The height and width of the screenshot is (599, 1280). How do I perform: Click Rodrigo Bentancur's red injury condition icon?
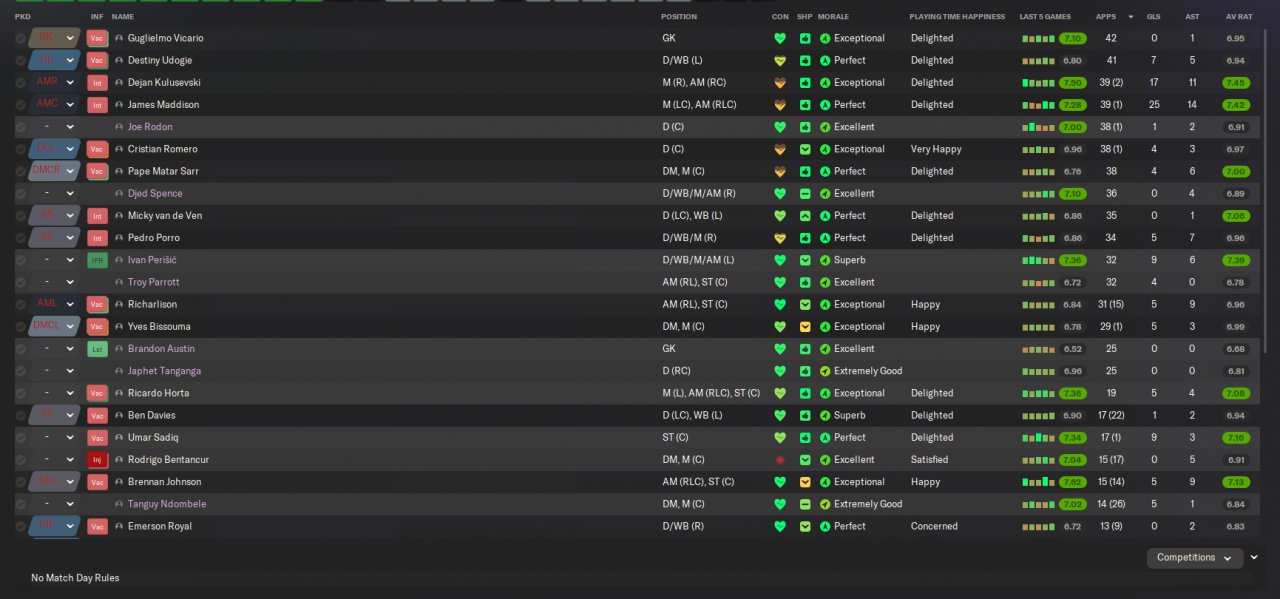click(x=780, y=460)
